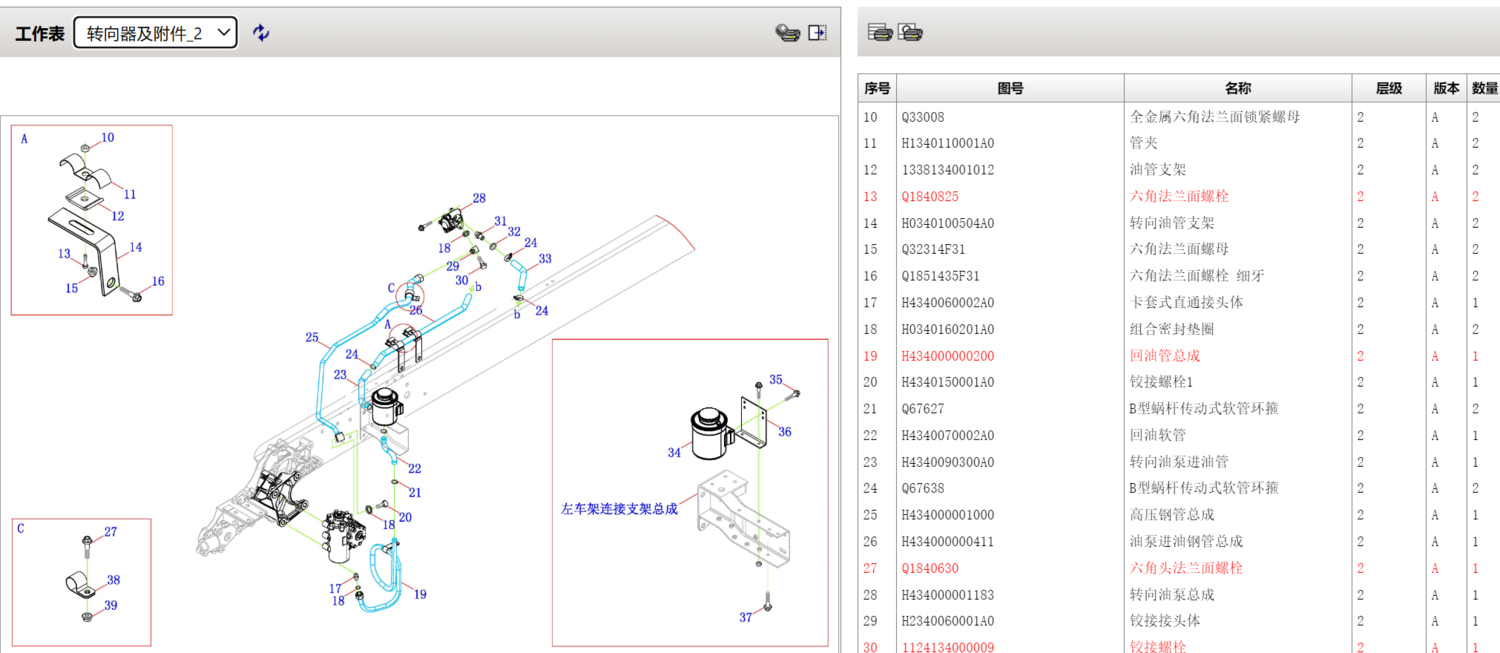Image resolution: width=1500 pixels, height=653 pixels.
Task: Click the print drawing preview icon
Action: 908,31
